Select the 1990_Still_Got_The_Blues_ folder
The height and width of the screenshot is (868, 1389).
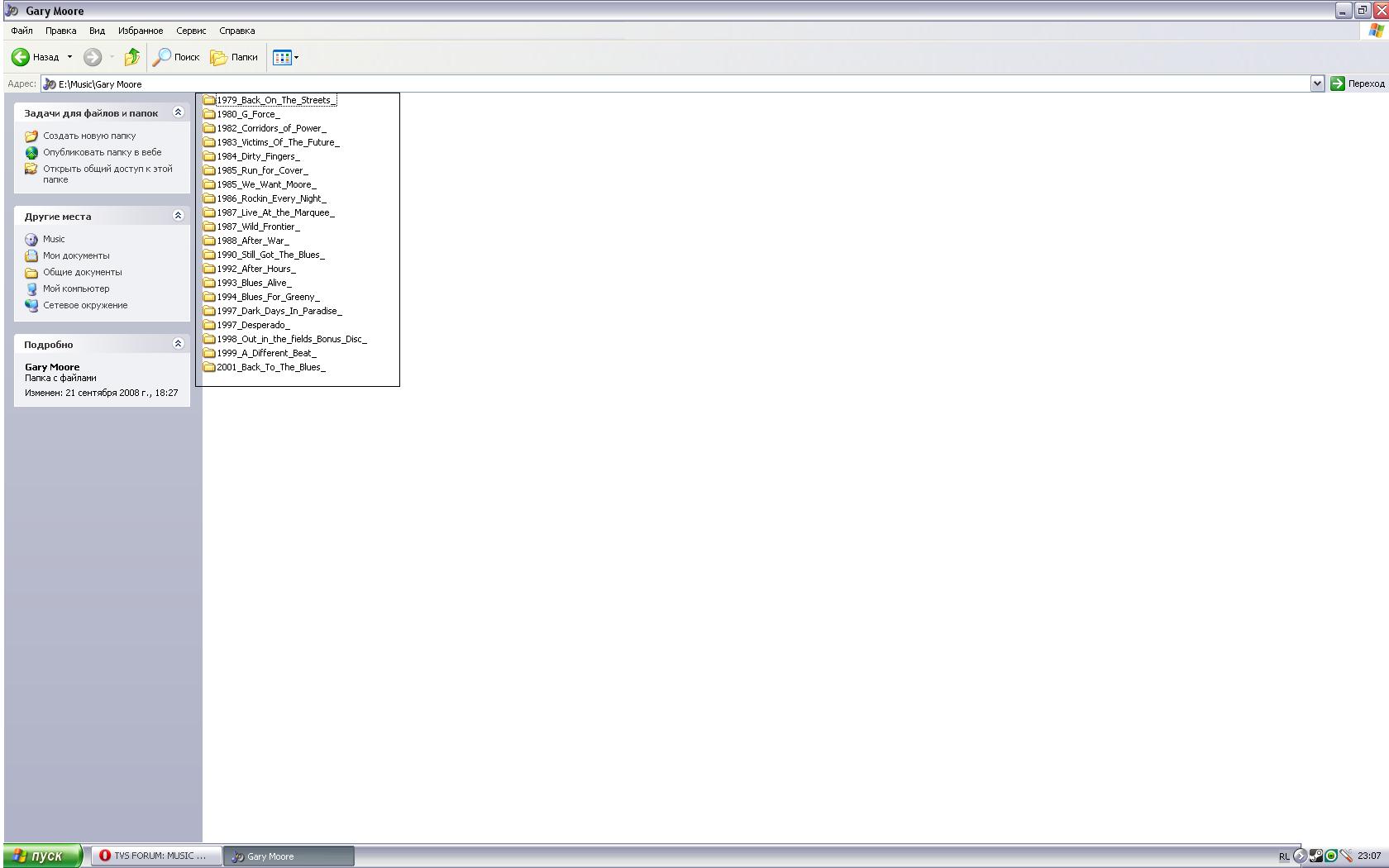pos(270,255)
